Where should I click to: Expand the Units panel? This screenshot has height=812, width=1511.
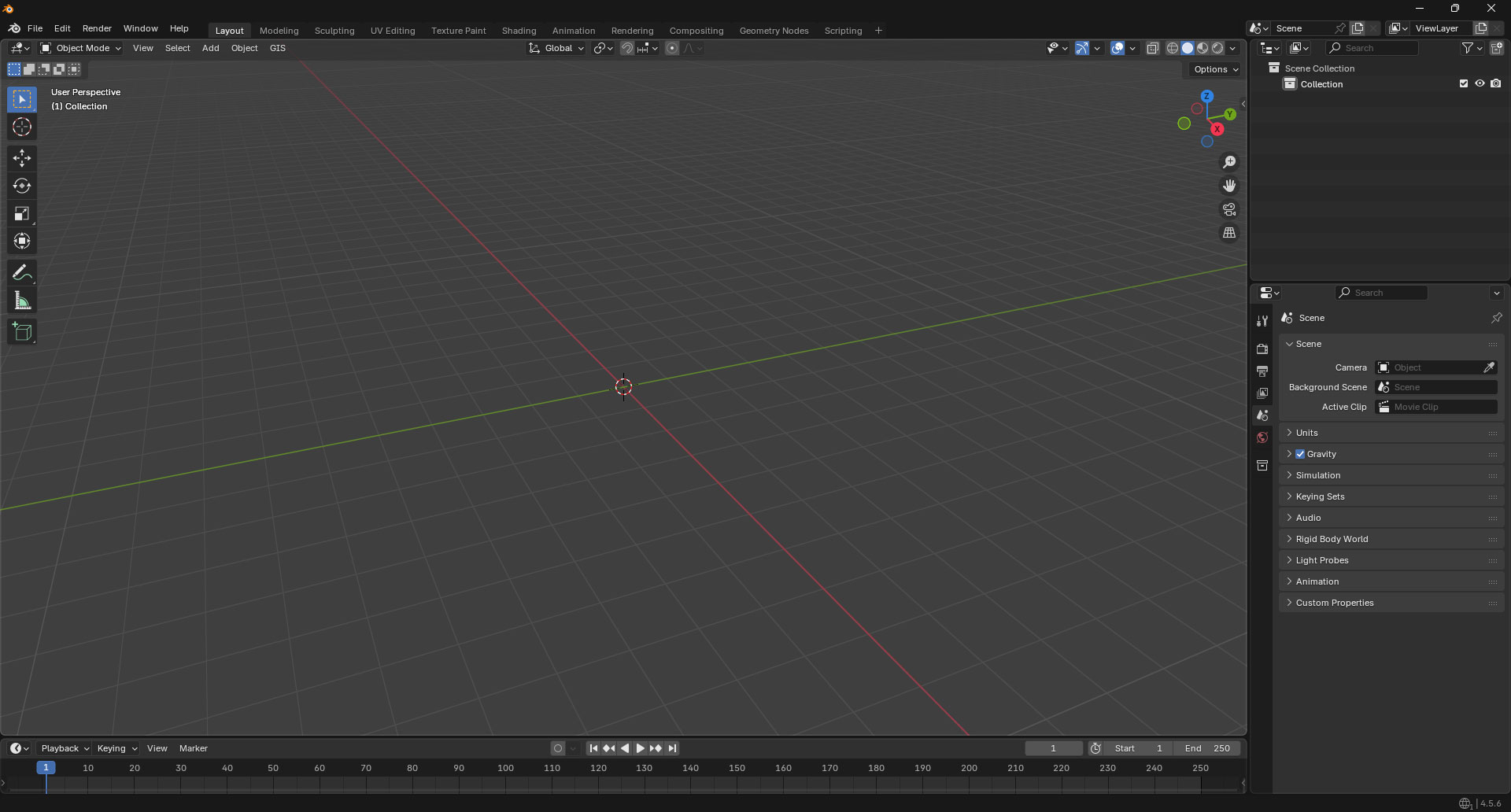tap(1391, 433)
